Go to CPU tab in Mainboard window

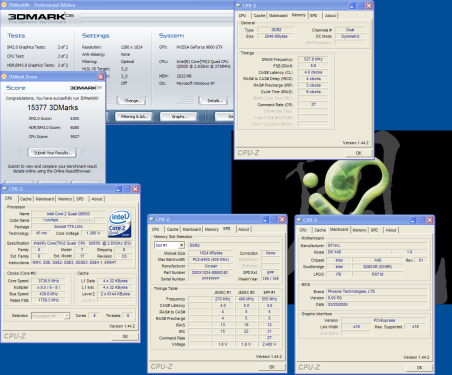(x=303, y=230)
